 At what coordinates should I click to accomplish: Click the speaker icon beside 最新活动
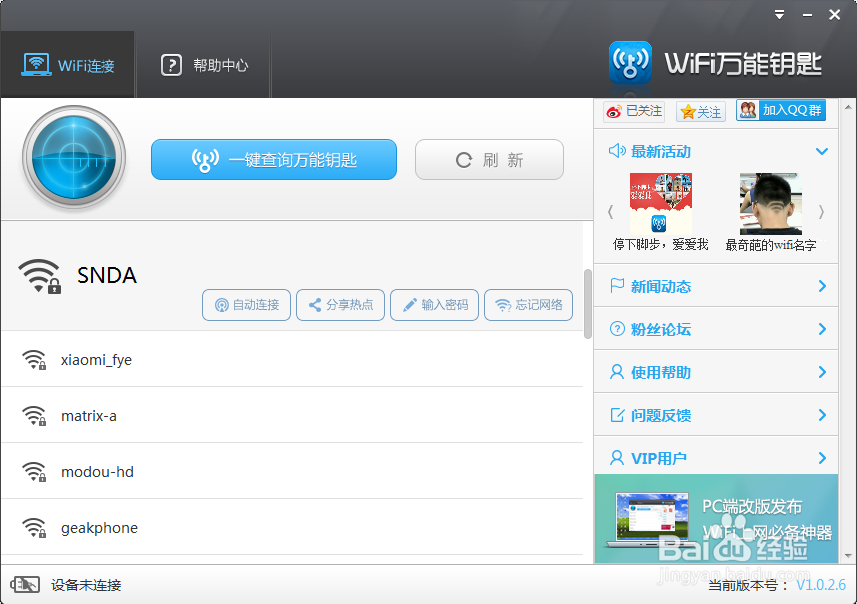(x=617, y=151)
